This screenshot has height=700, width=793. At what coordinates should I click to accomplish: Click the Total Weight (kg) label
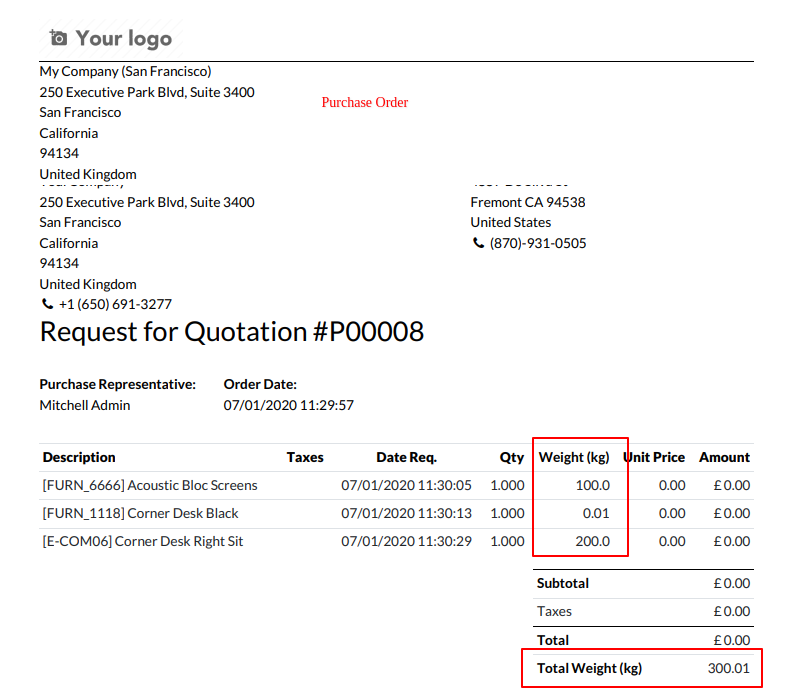click(589, 669)
